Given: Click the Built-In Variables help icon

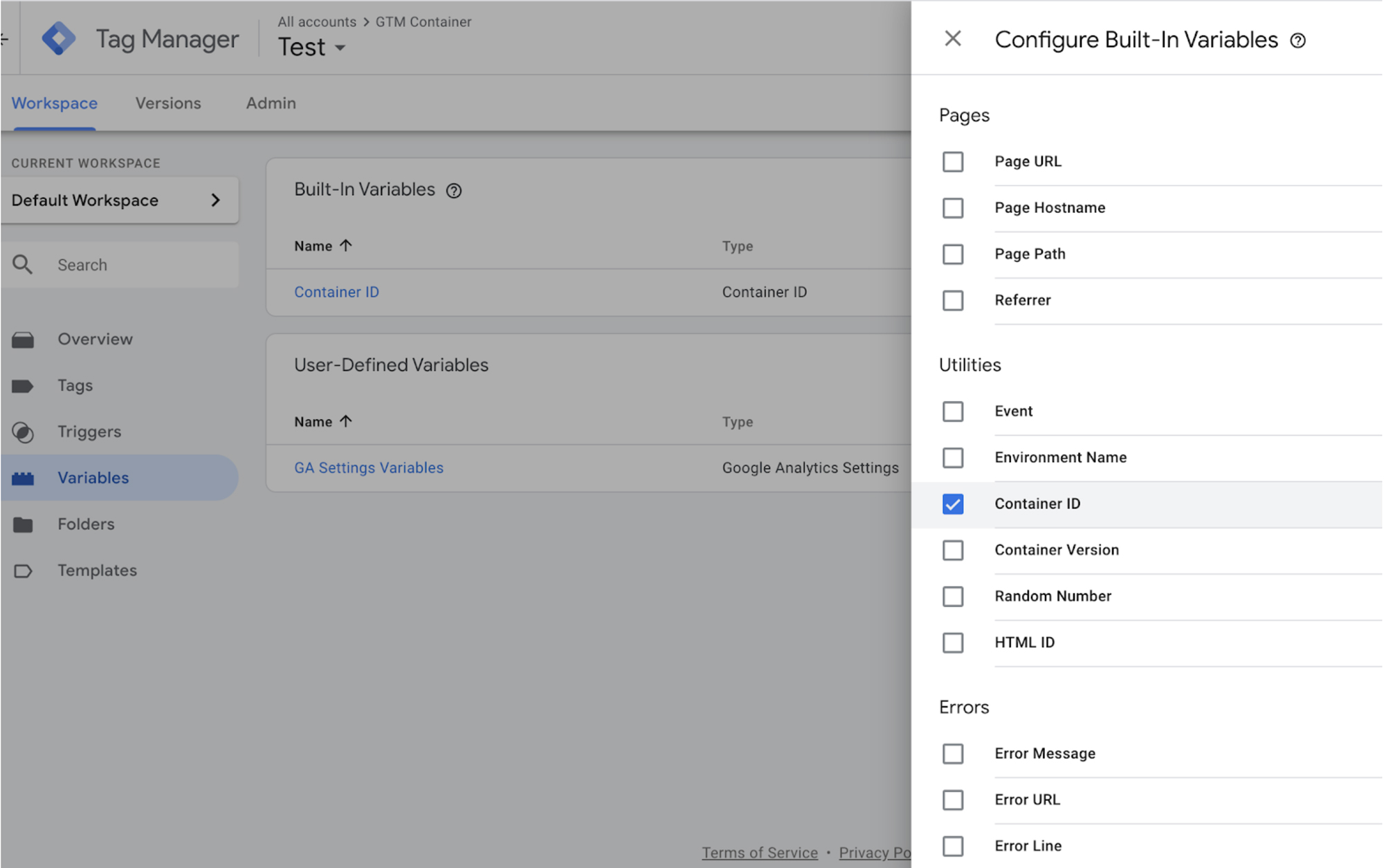Looking at the screenshot, I should (454, 190).
